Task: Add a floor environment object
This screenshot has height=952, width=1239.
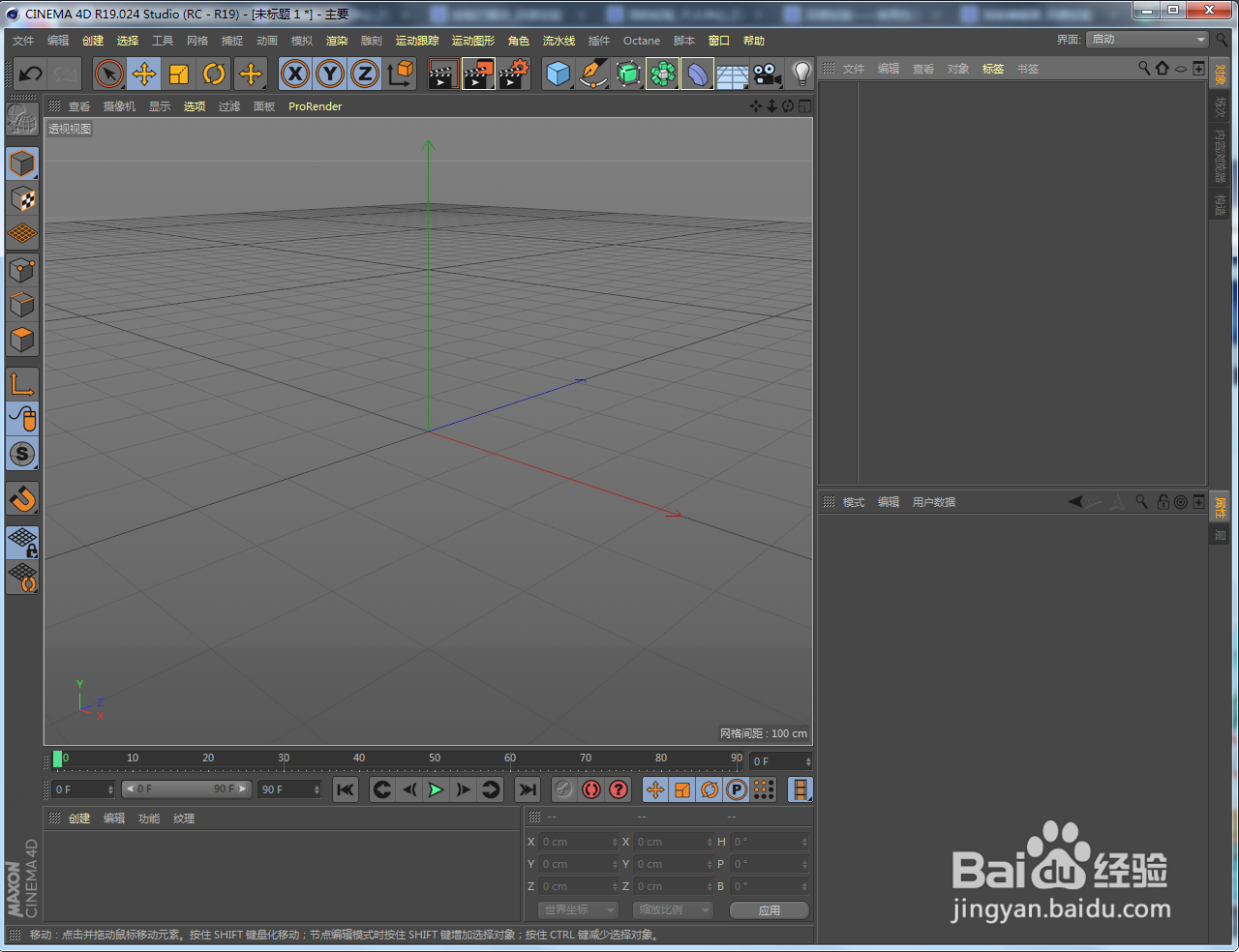Action: coord(732,74)
